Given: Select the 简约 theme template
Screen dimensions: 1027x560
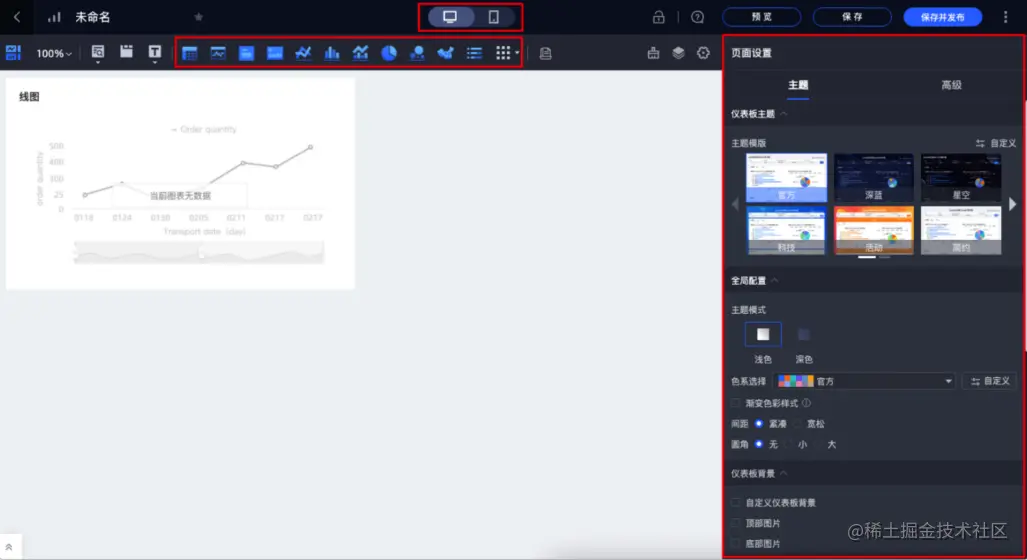Looking at the screenshot, I should (x=961, y=231).
